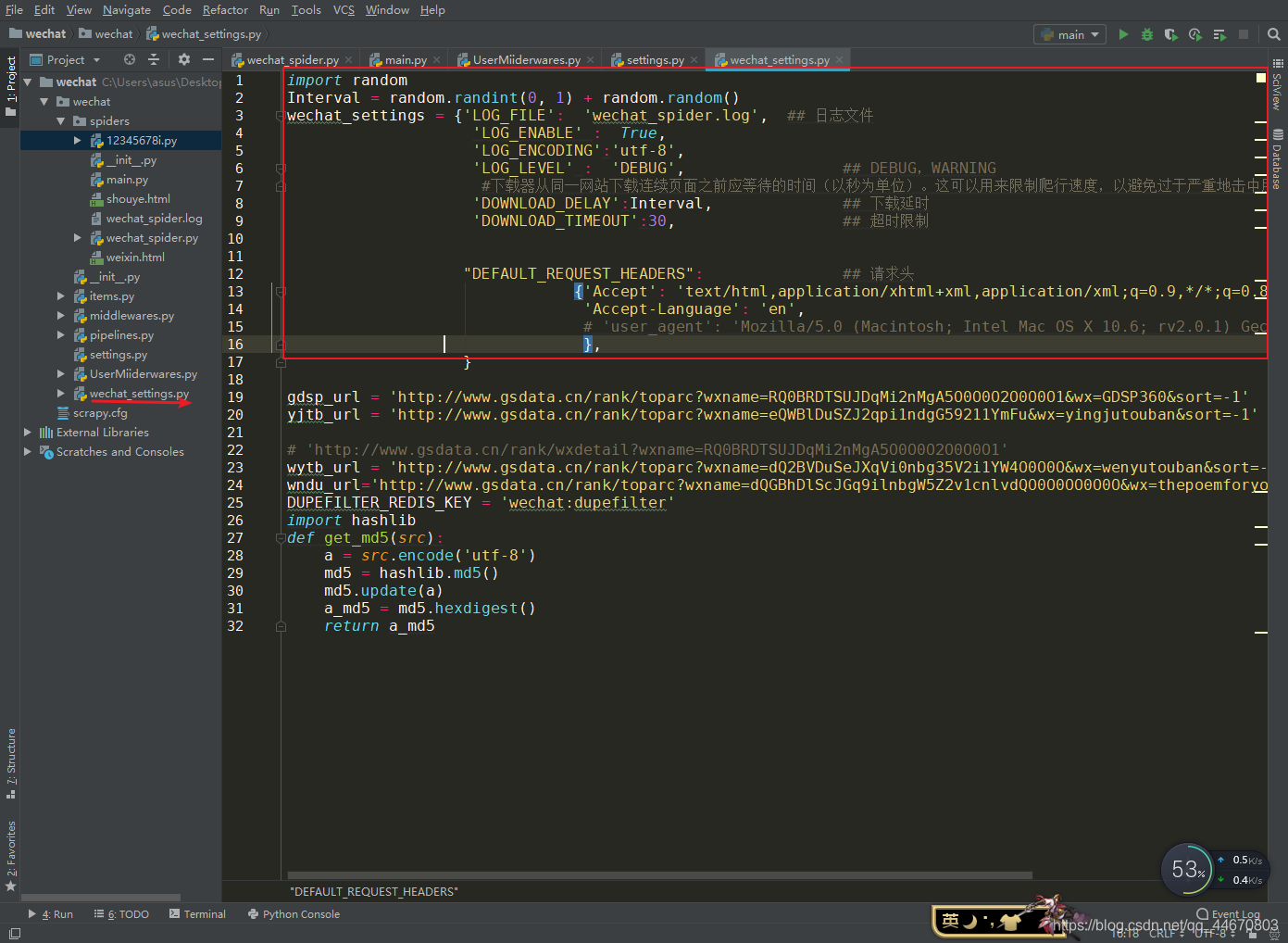
Task: Click the fold marker at line 13
Action: tap(281, 292)
